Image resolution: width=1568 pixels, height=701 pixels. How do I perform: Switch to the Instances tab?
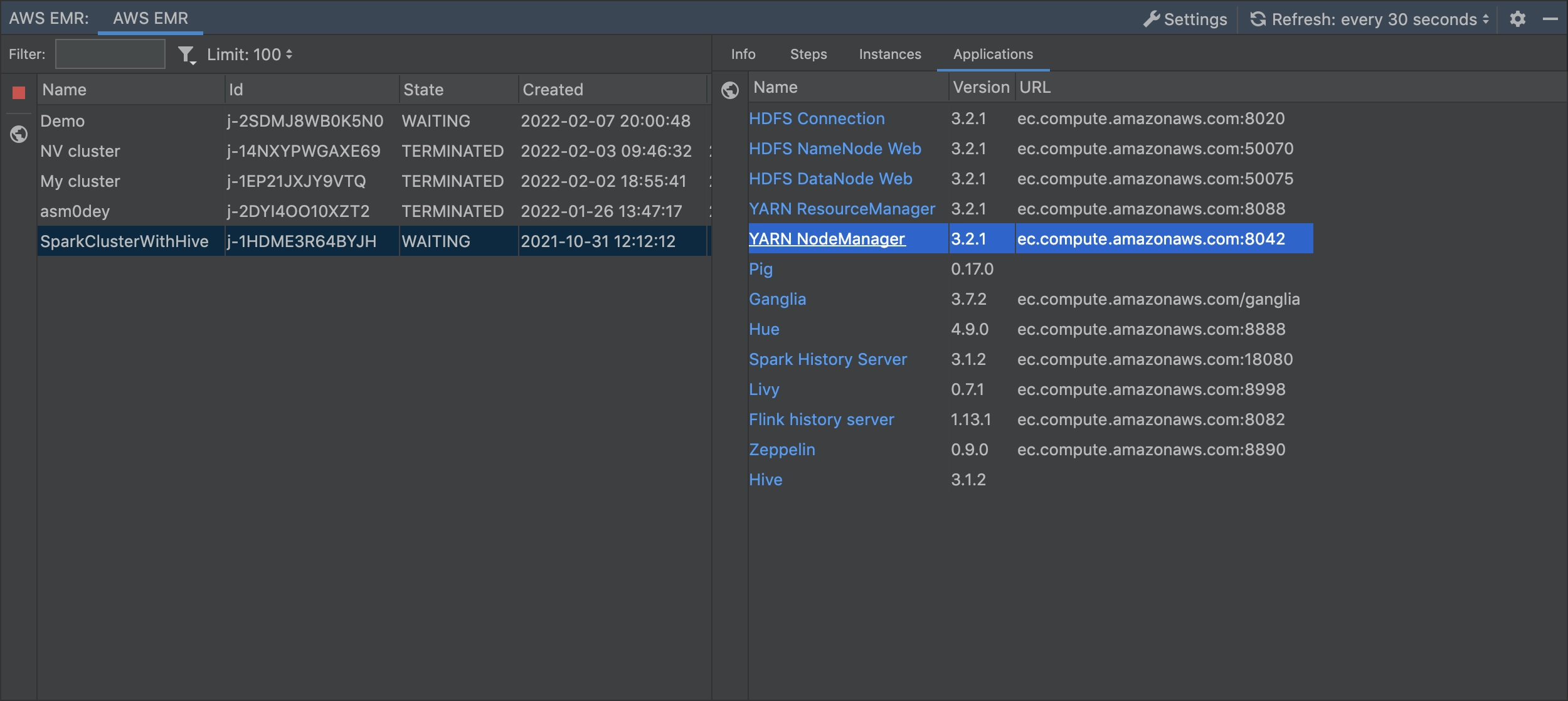pyautogui.click(x=890, y=54)
